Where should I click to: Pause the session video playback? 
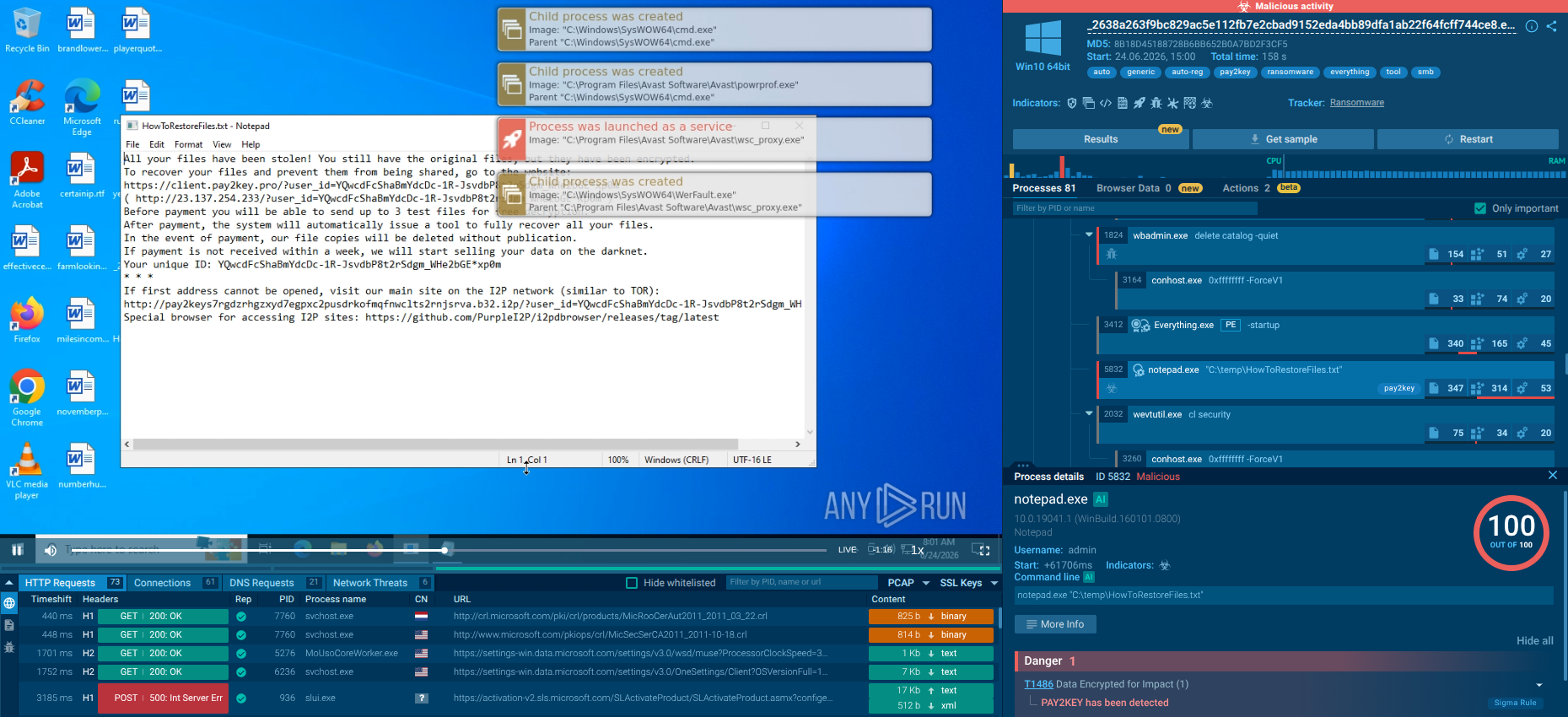tap(17, 550)
